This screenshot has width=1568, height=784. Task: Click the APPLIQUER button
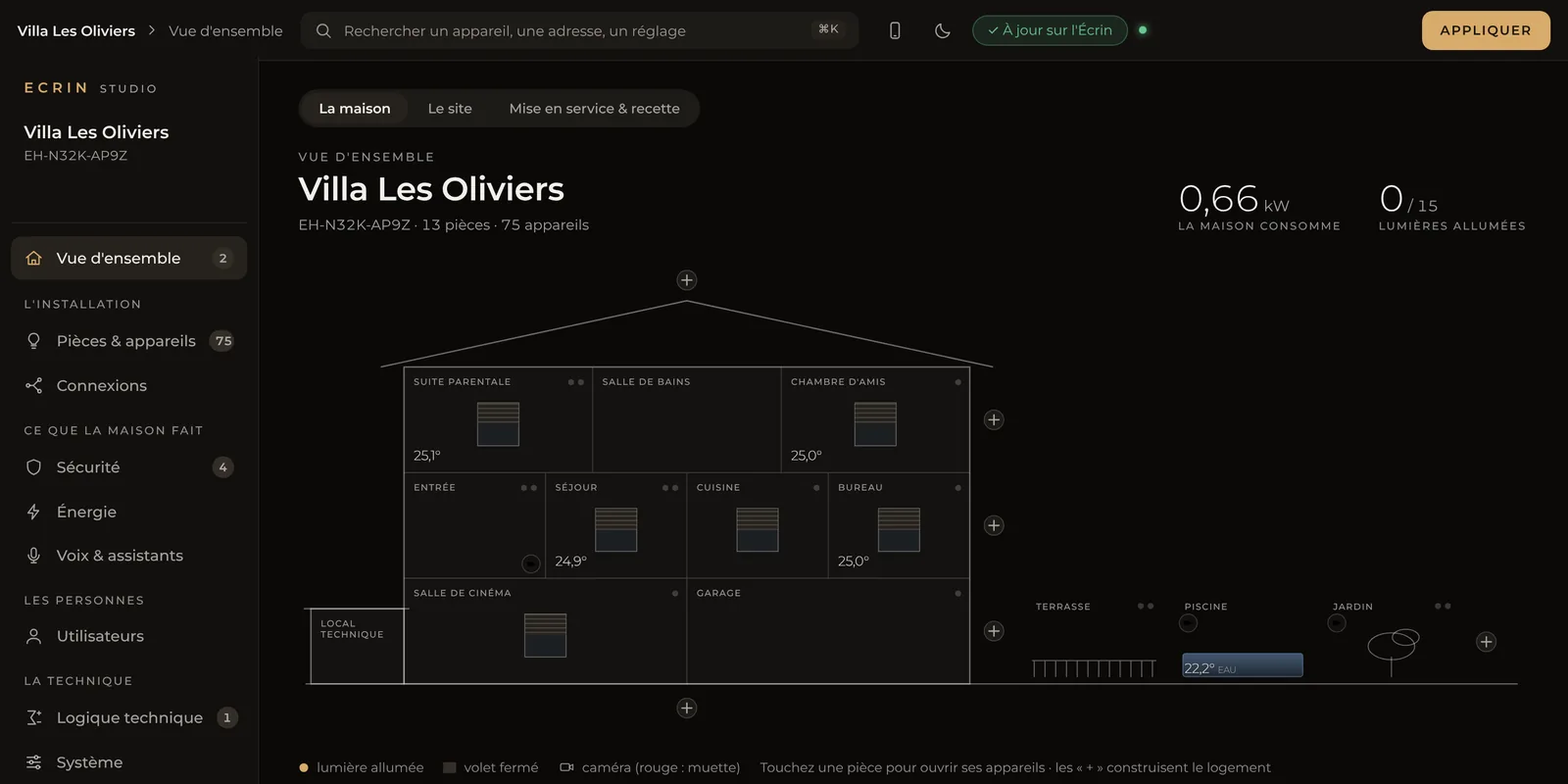[x=1486, y=30]
